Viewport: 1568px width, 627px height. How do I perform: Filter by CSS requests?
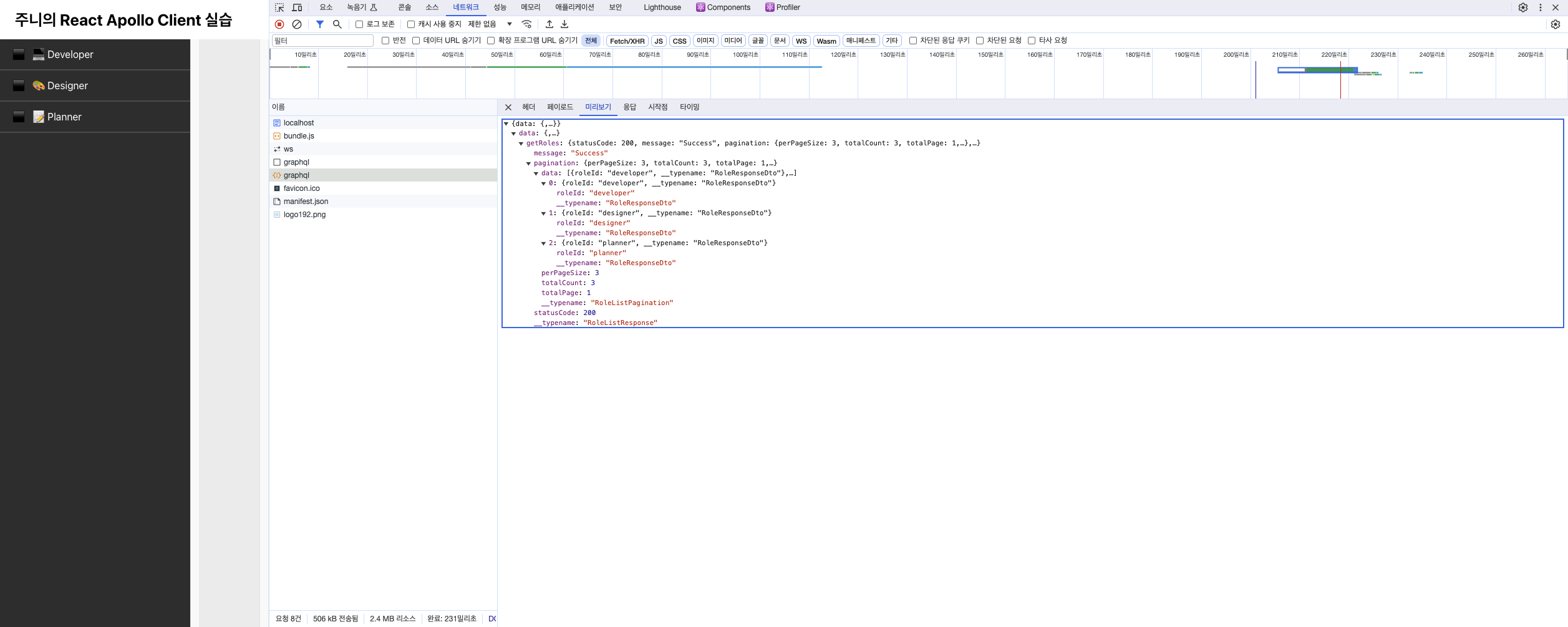click(x=680, y=41)
